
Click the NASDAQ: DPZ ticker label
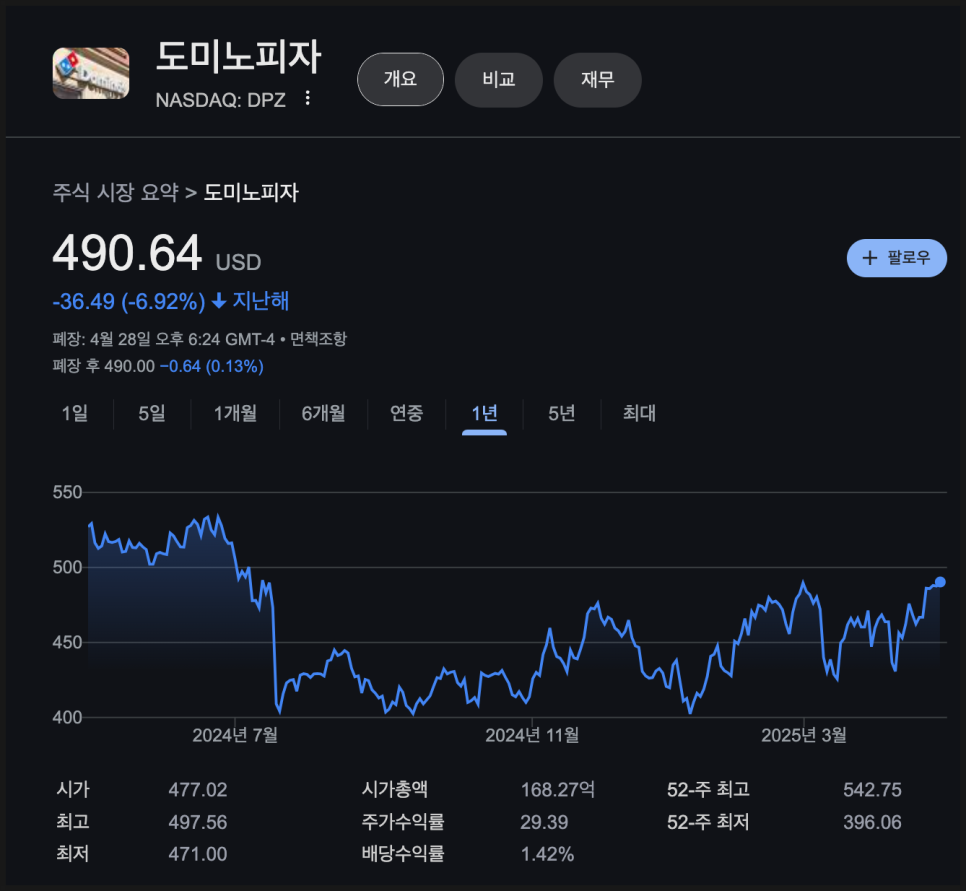click(x=221, y=100)
